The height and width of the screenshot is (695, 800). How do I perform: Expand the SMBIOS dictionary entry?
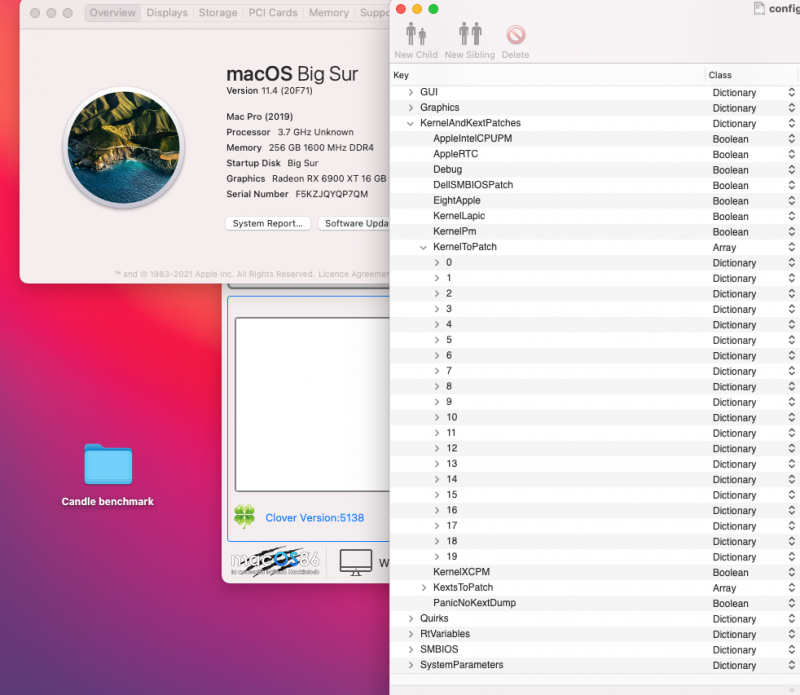click(411, 650)
